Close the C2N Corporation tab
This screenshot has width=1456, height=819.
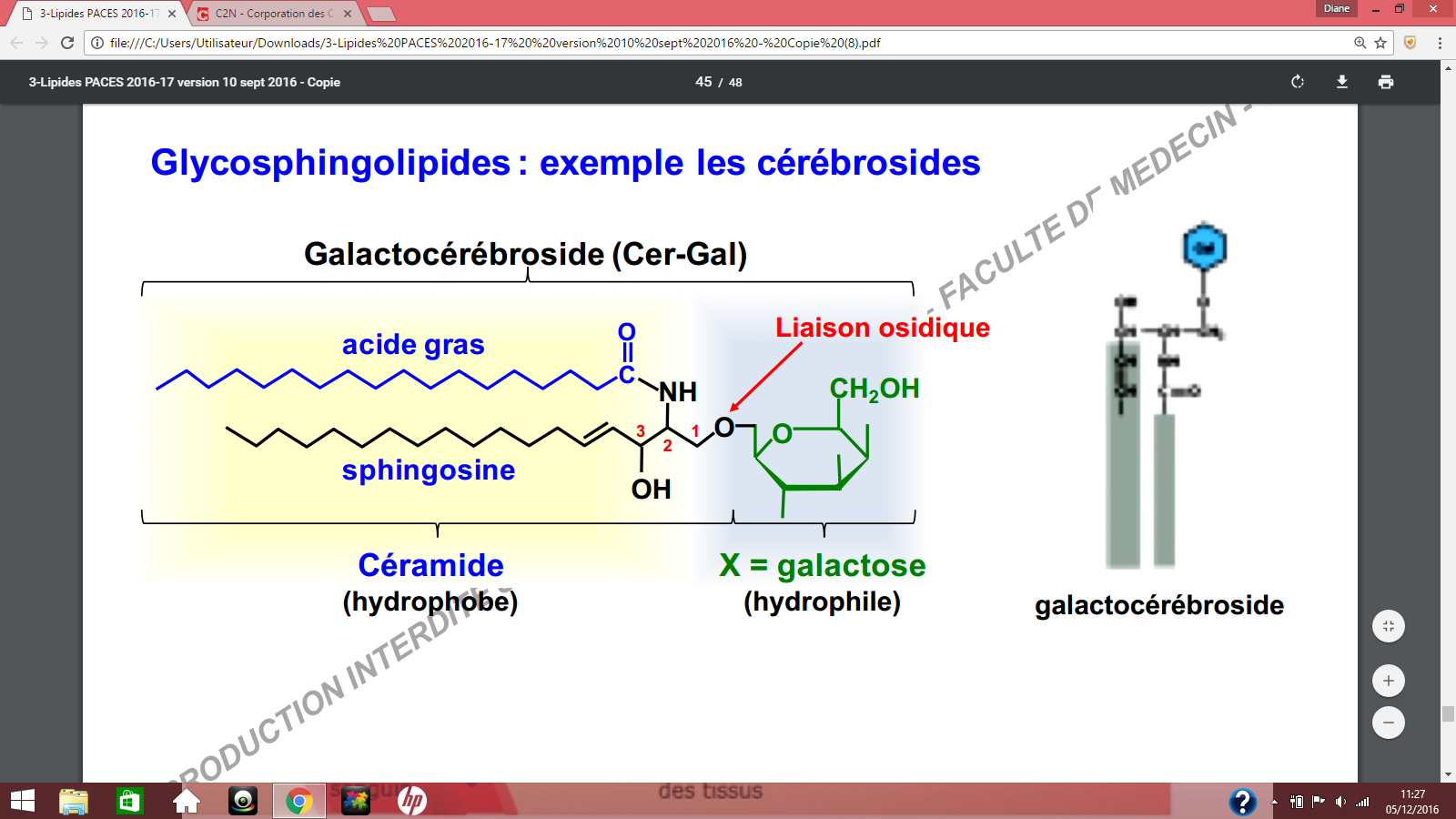pyautogui.click(x=348, y=14)
